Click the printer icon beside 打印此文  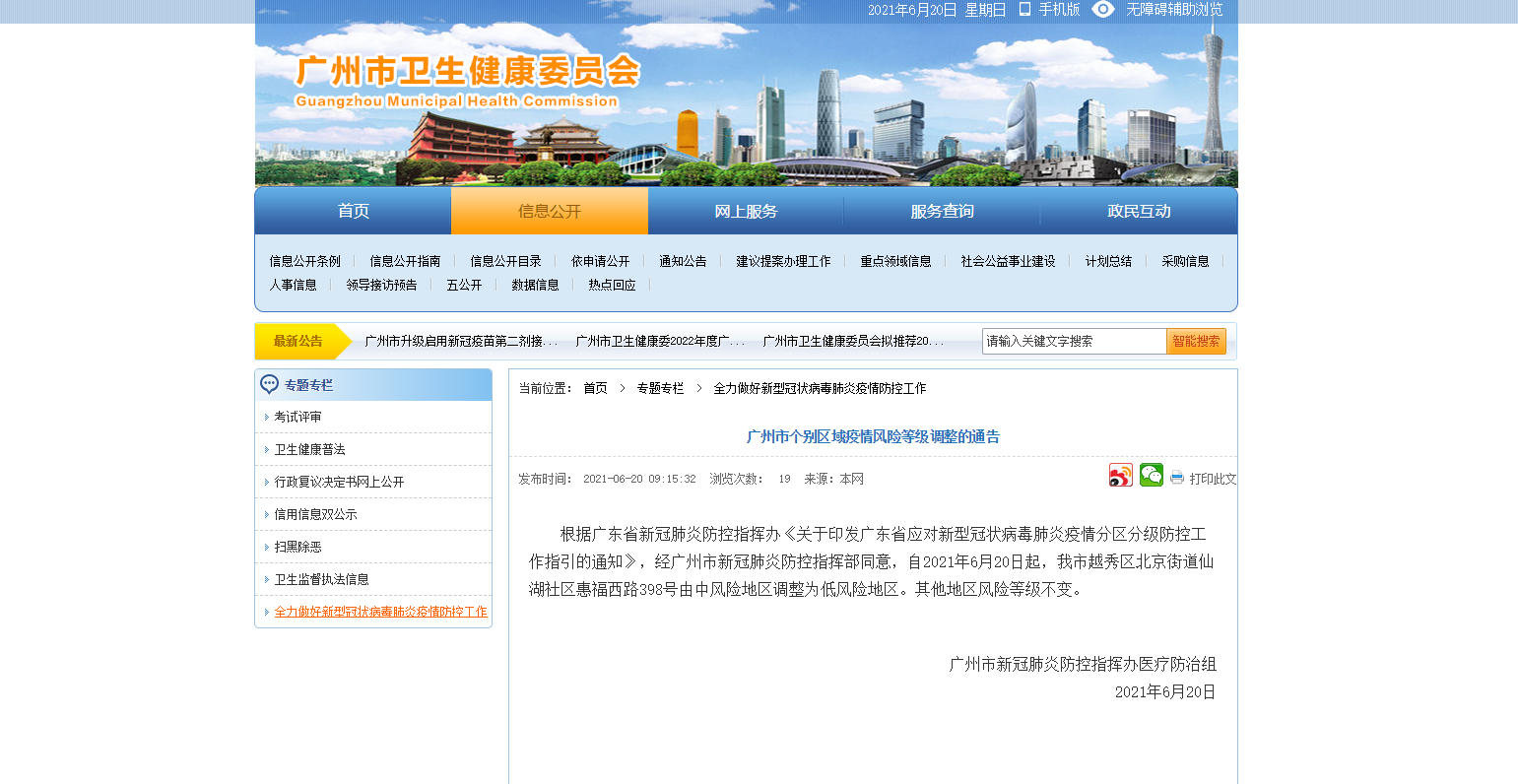click(1176, 479)
